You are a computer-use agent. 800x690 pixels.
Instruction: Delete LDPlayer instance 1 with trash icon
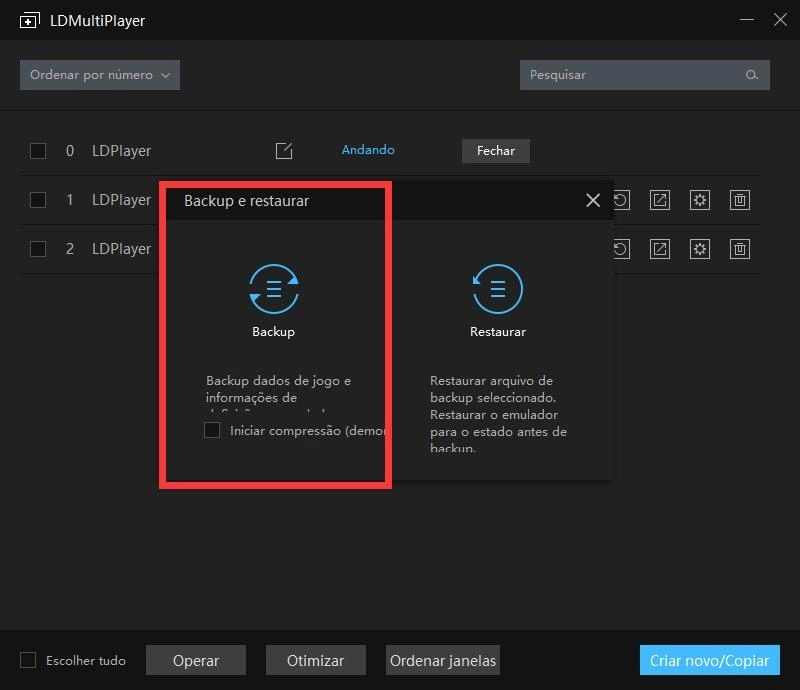[x=740, y=200]
